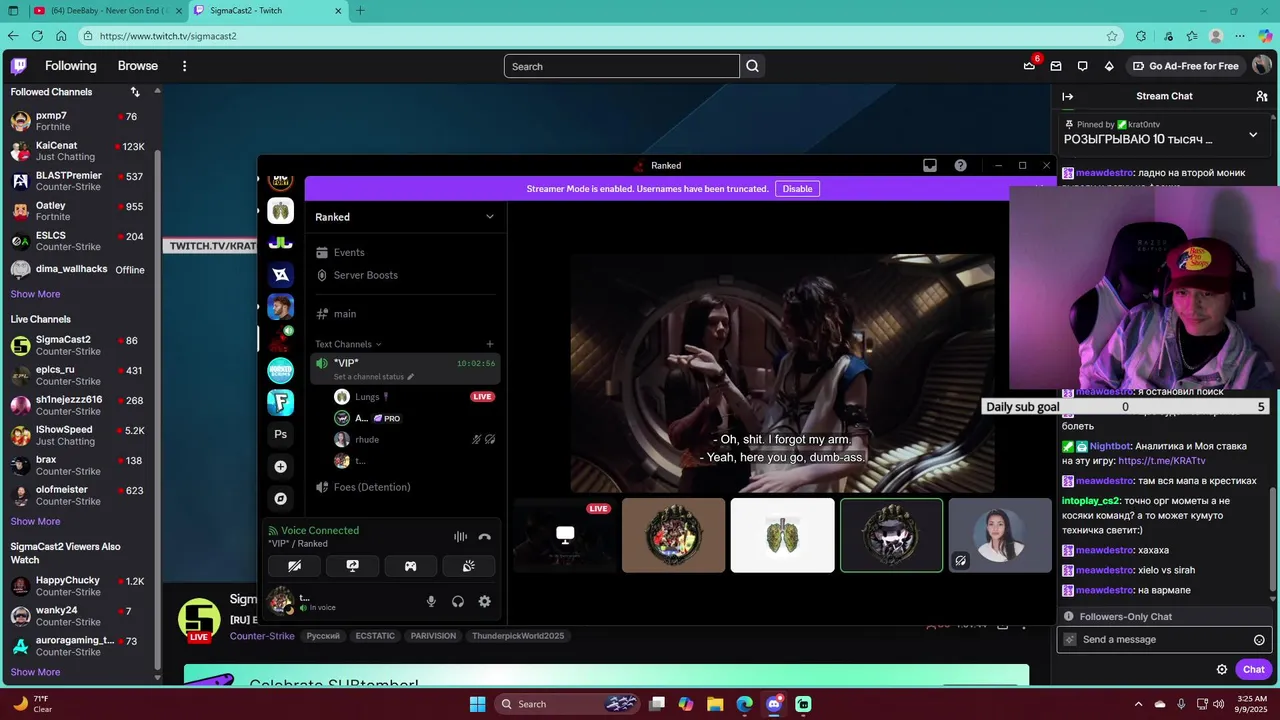Disconnect from voice with the hang-up icon
Screen dimensions: 1280x720
[485, 537]
